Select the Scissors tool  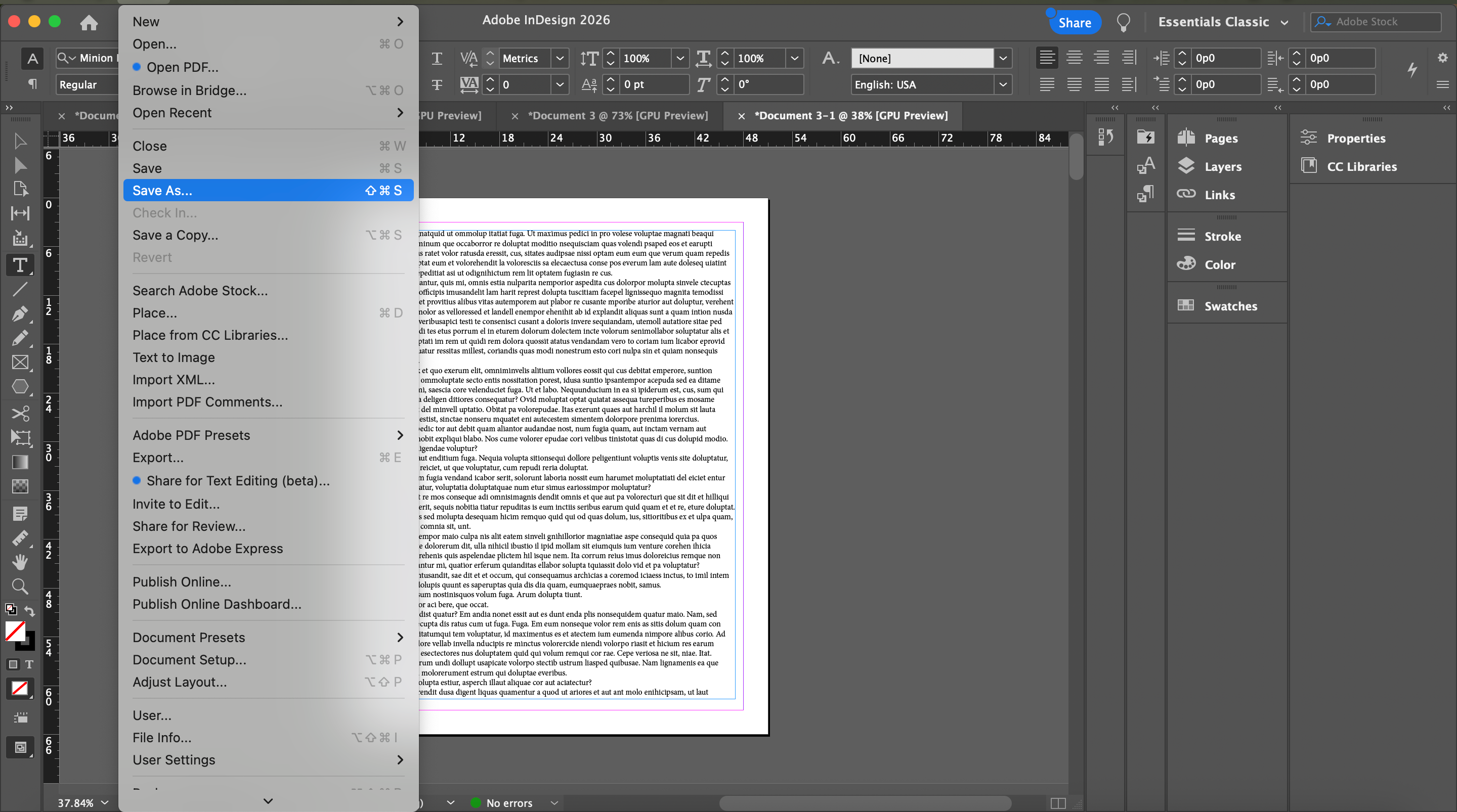[x=20, y=414]
